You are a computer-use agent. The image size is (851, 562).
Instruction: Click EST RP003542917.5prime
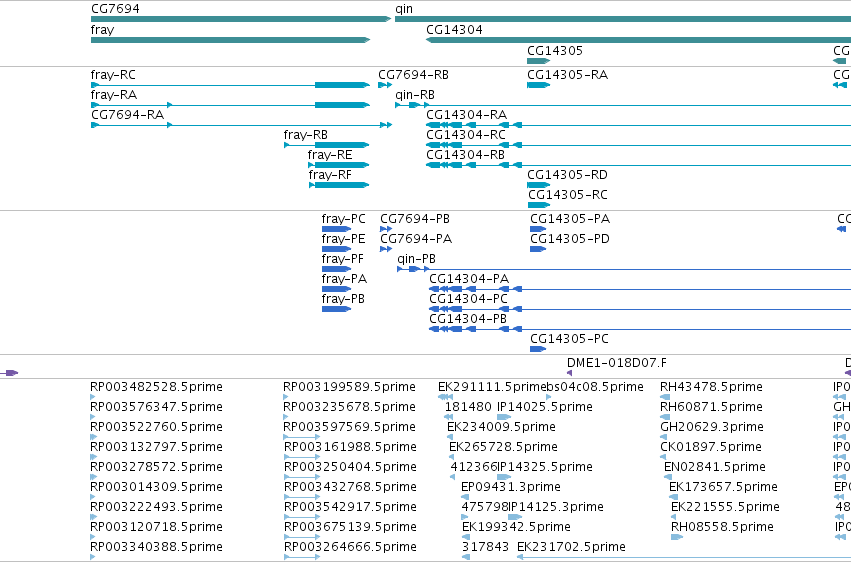coord(351,507)
